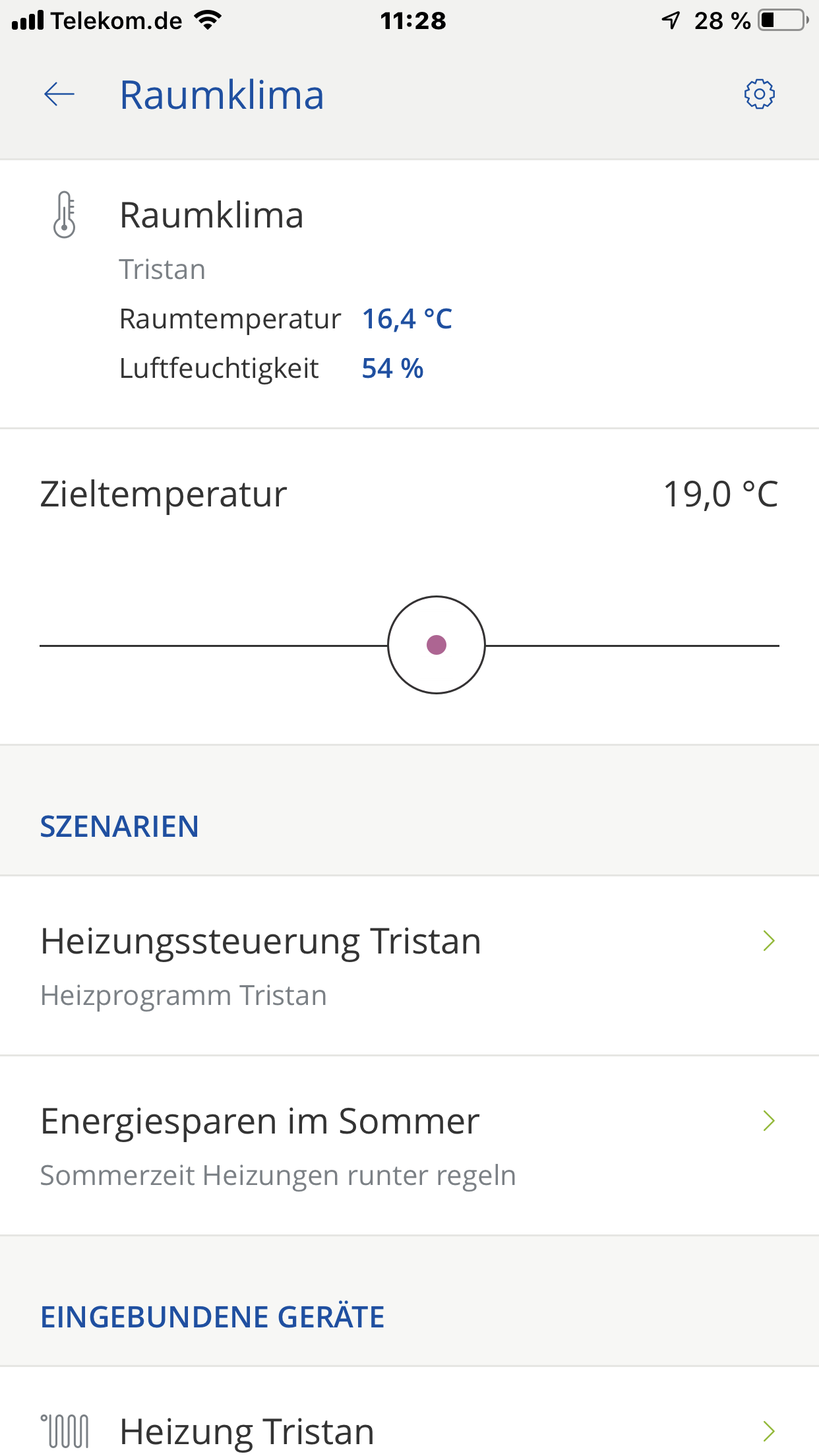Select the Energiesparen im Sommer scenario title
The height and width of the screenshot is (1456, 819).
click(x=260, y=1121)
